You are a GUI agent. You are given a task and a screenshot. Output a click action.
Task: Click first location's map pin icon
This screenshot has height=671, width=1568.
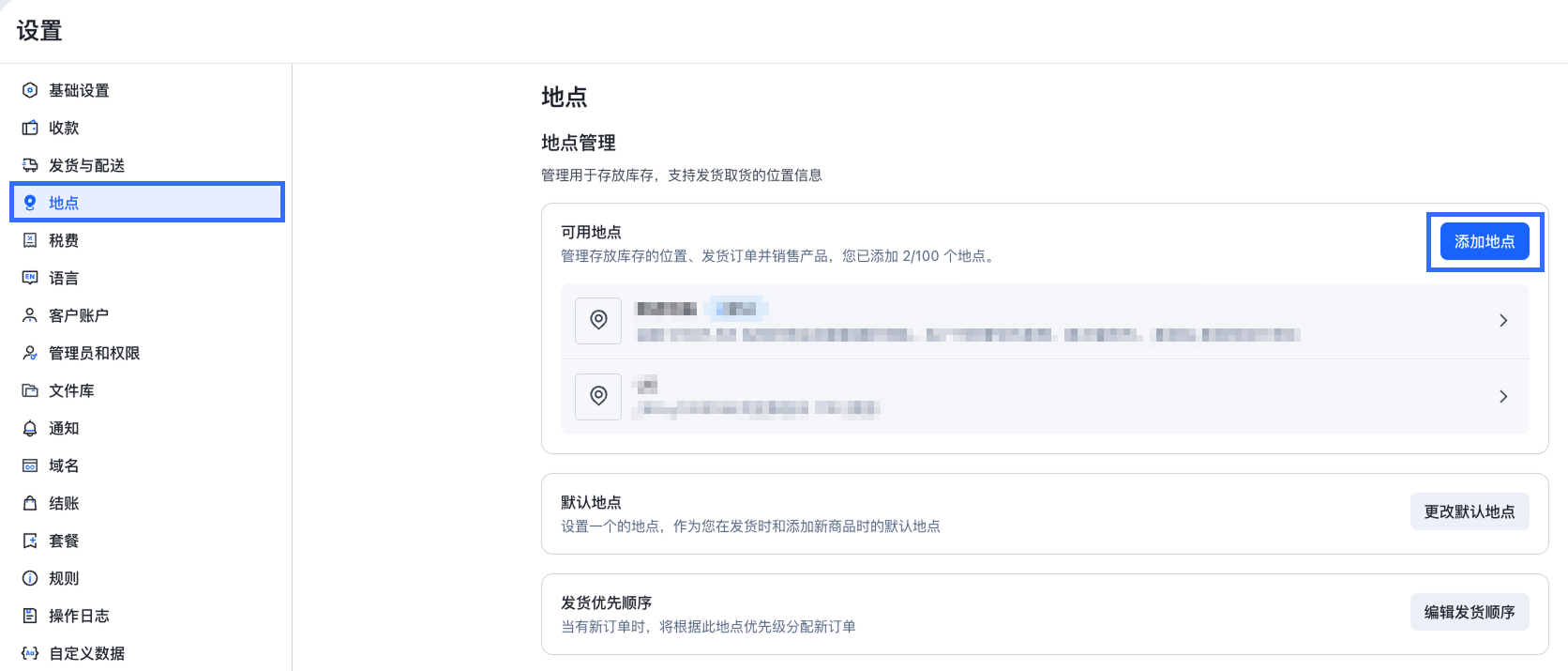click(598, 321)
